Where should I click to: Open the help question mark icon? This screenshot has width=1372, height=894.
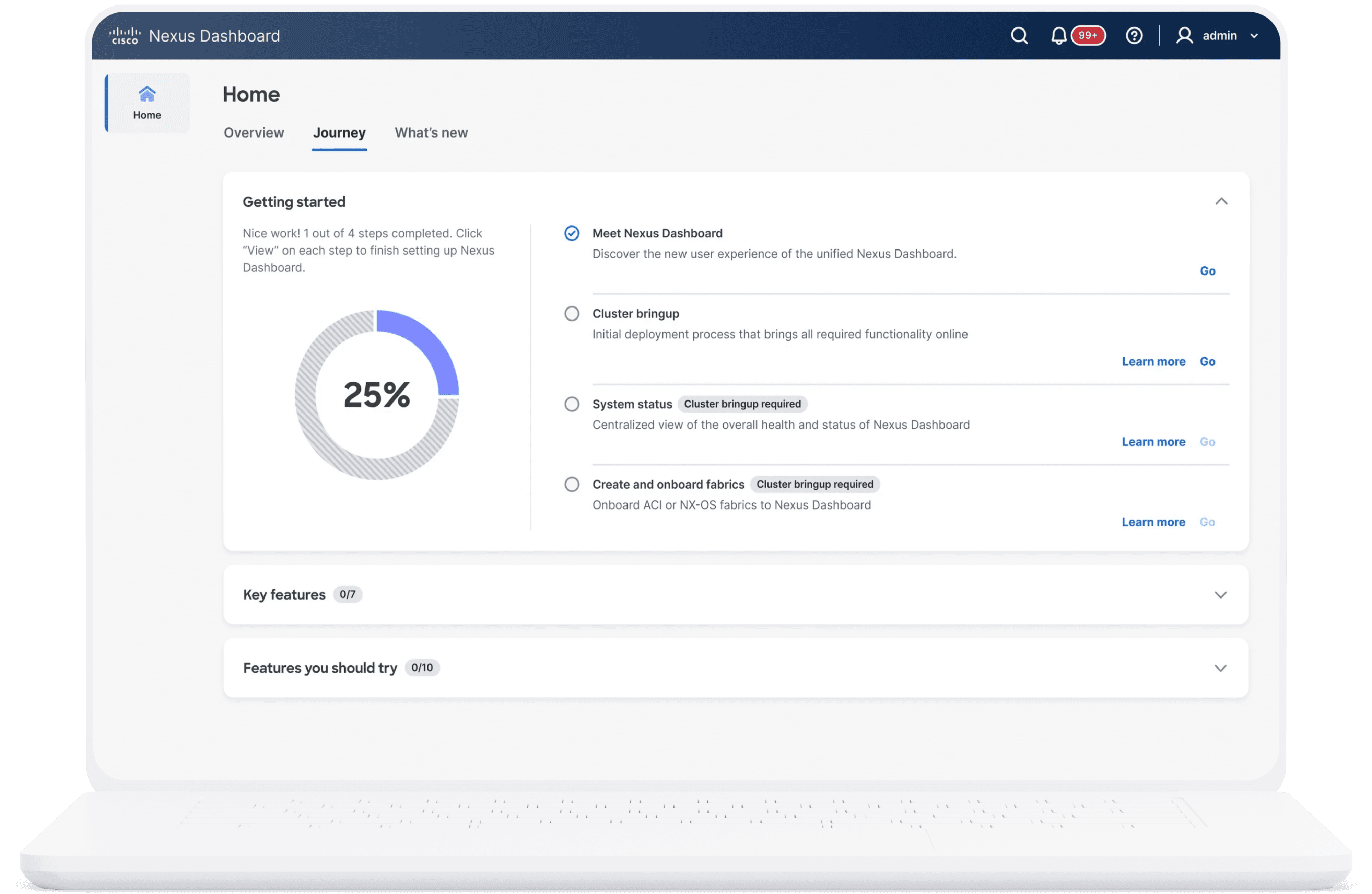click(x=1134, y=36)
